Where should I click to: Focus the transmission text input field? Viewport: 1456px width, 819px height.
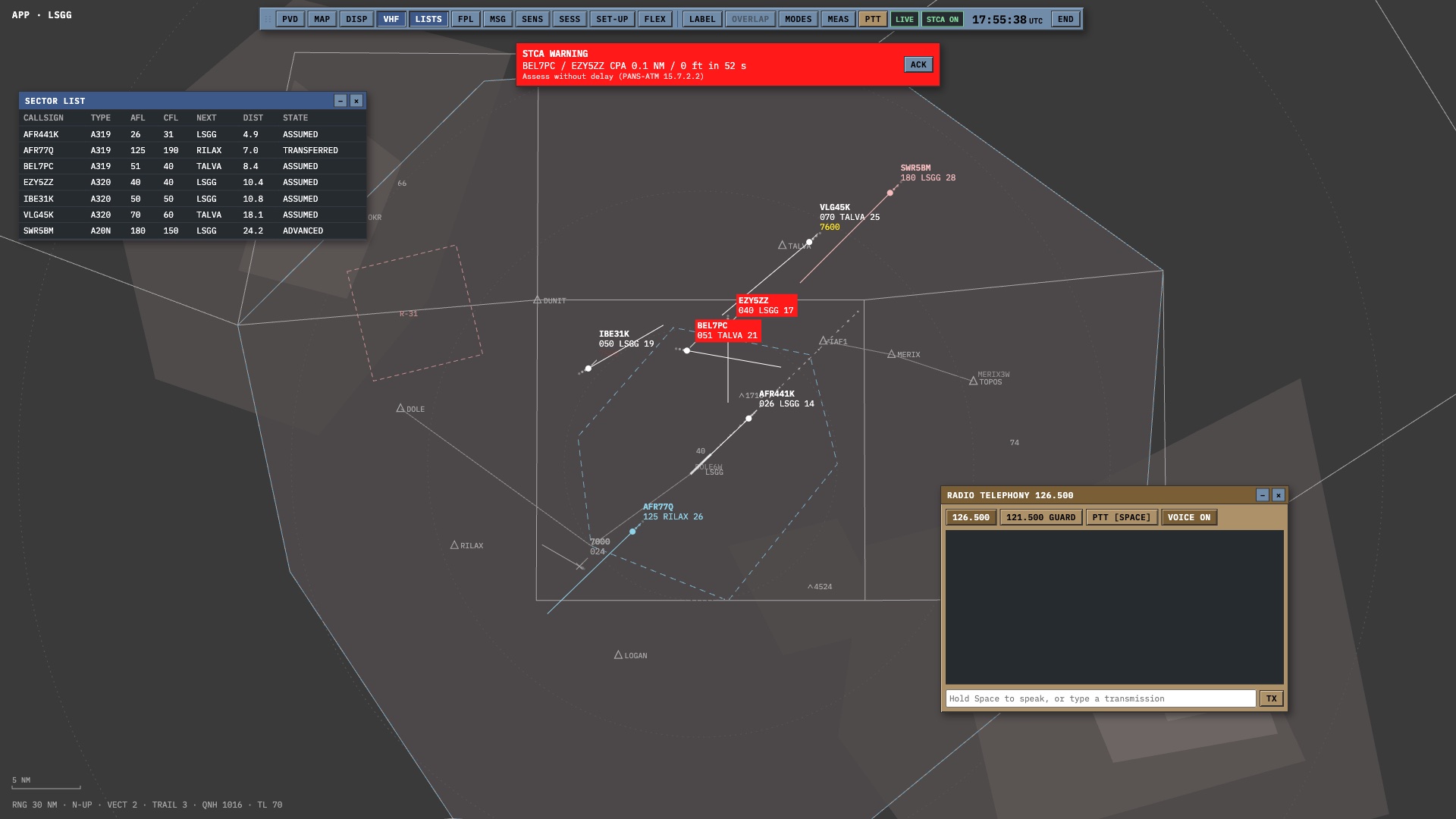1100,698
